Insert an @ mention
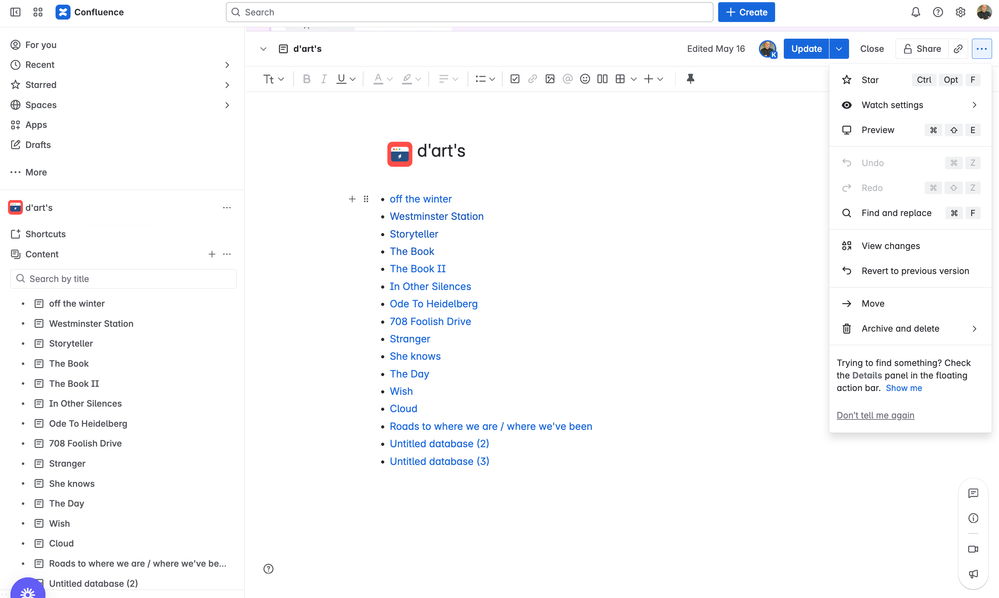Viewport: 999px width, 598px height. [568, 79]
